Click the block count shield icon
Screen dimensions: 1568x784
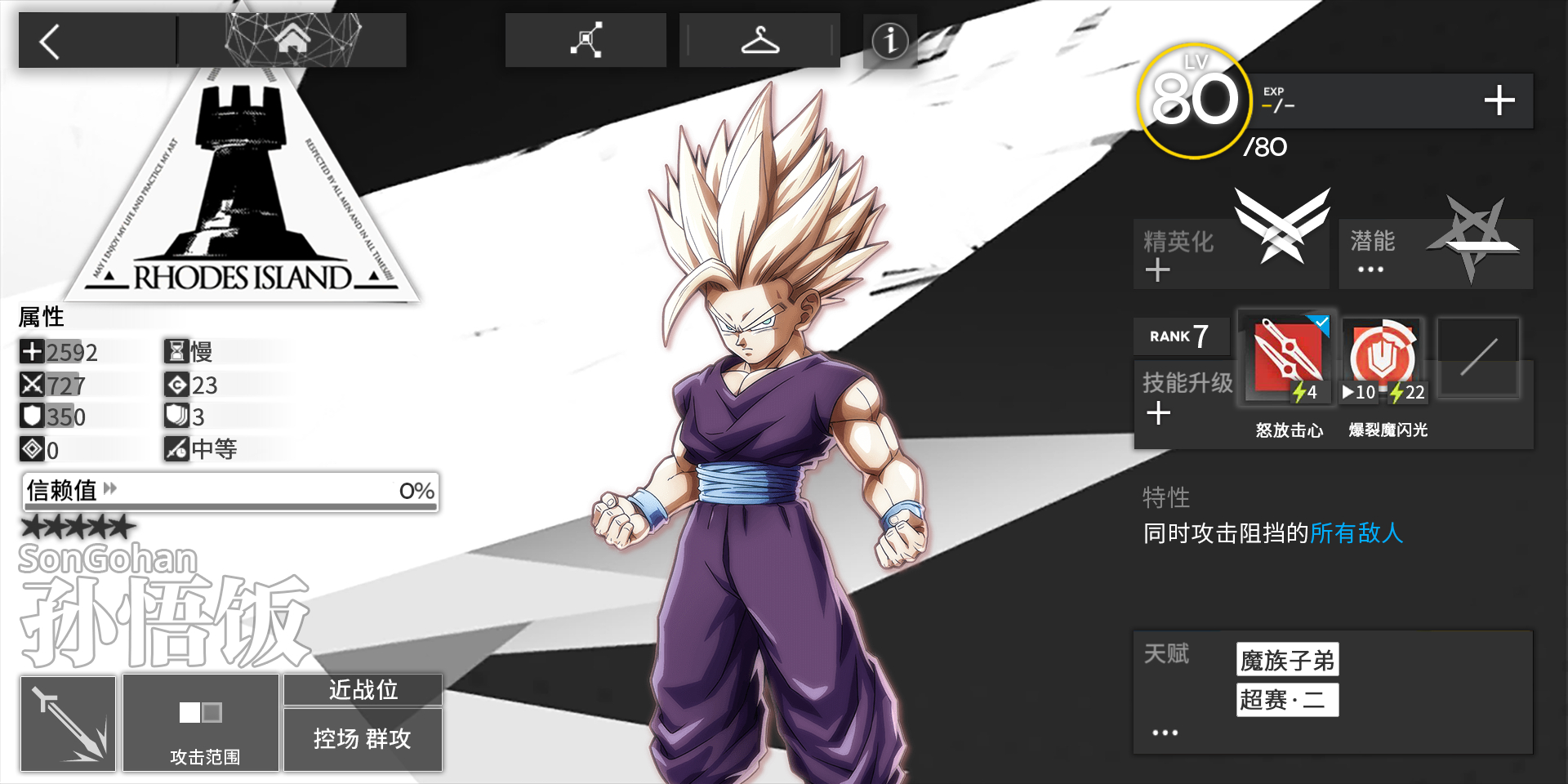click(176, 416)
